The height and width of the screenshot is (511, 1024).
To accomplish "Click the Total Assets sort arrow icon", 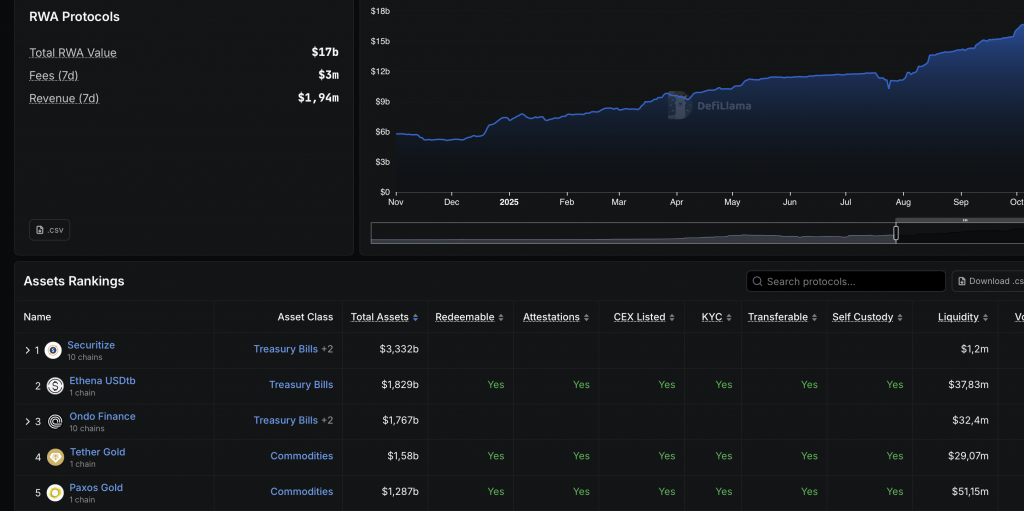I will tap(415, 318).
